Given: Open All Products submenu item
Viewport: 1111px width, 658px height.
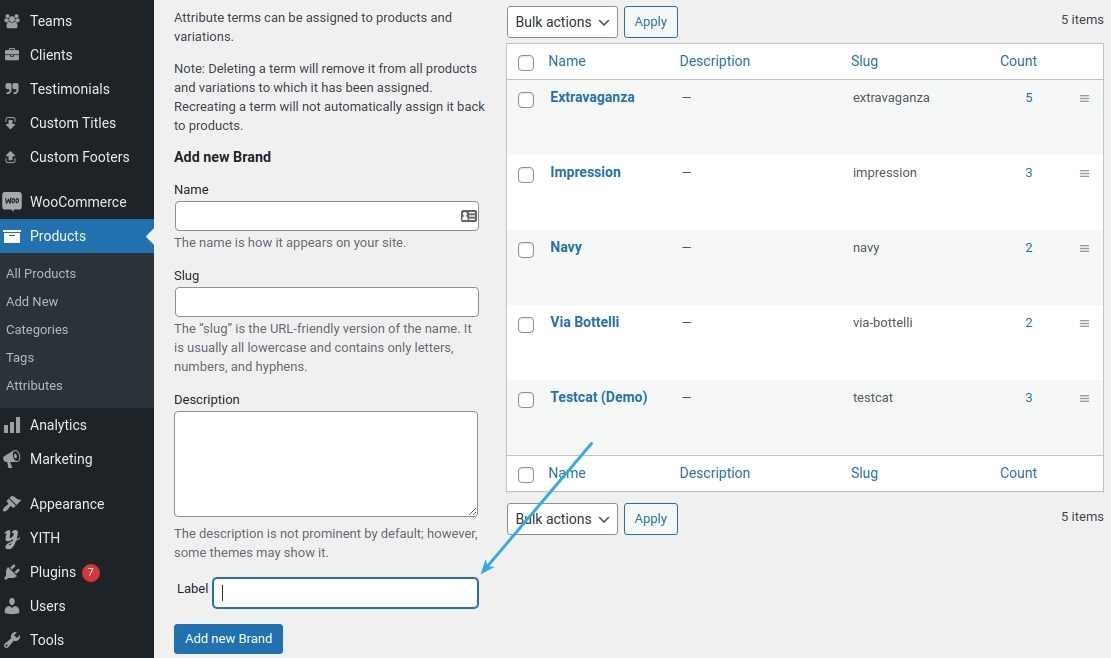Looking at the screenshot, I should [x=41, y=273].
